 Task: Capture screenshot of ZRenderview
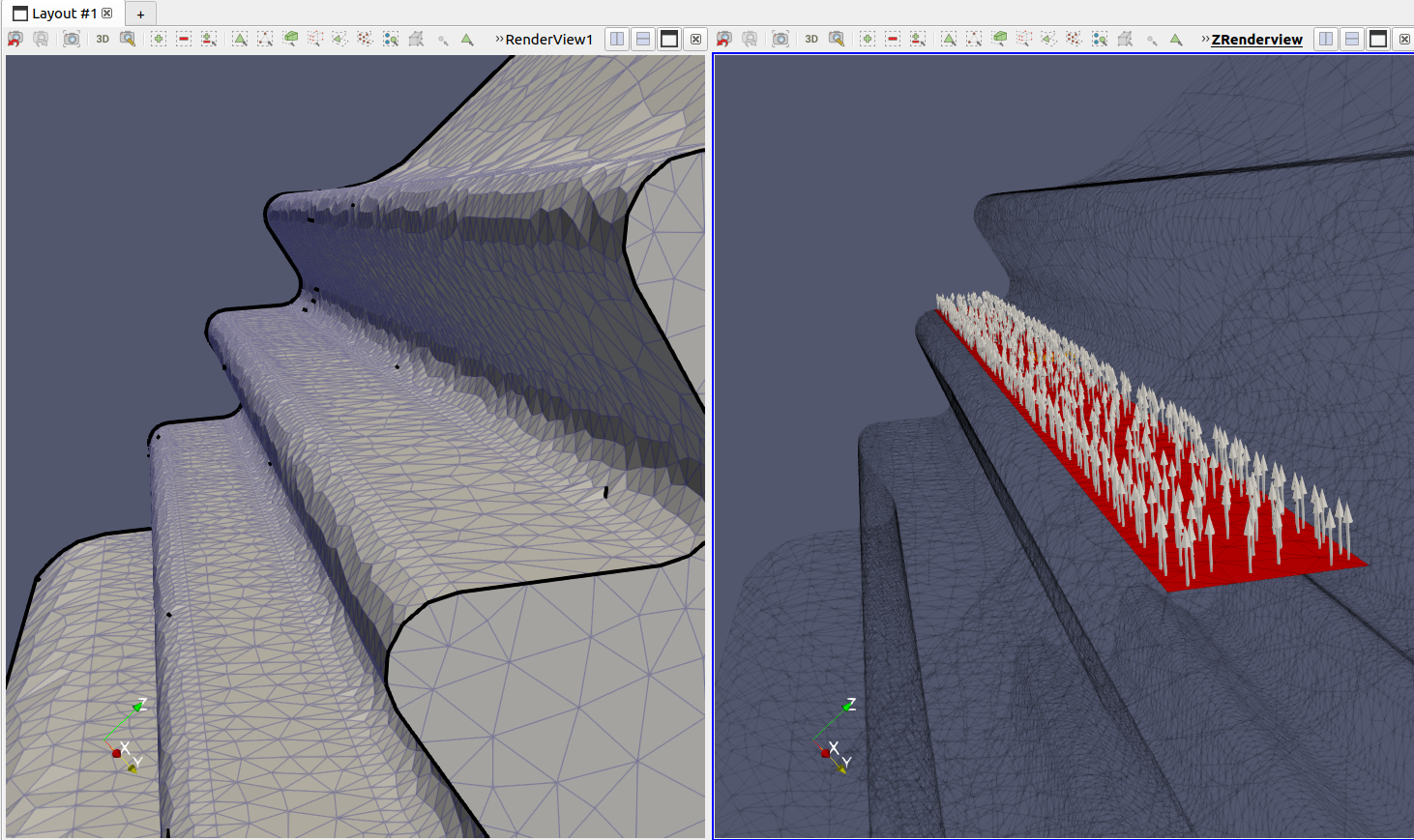(781, 39)
